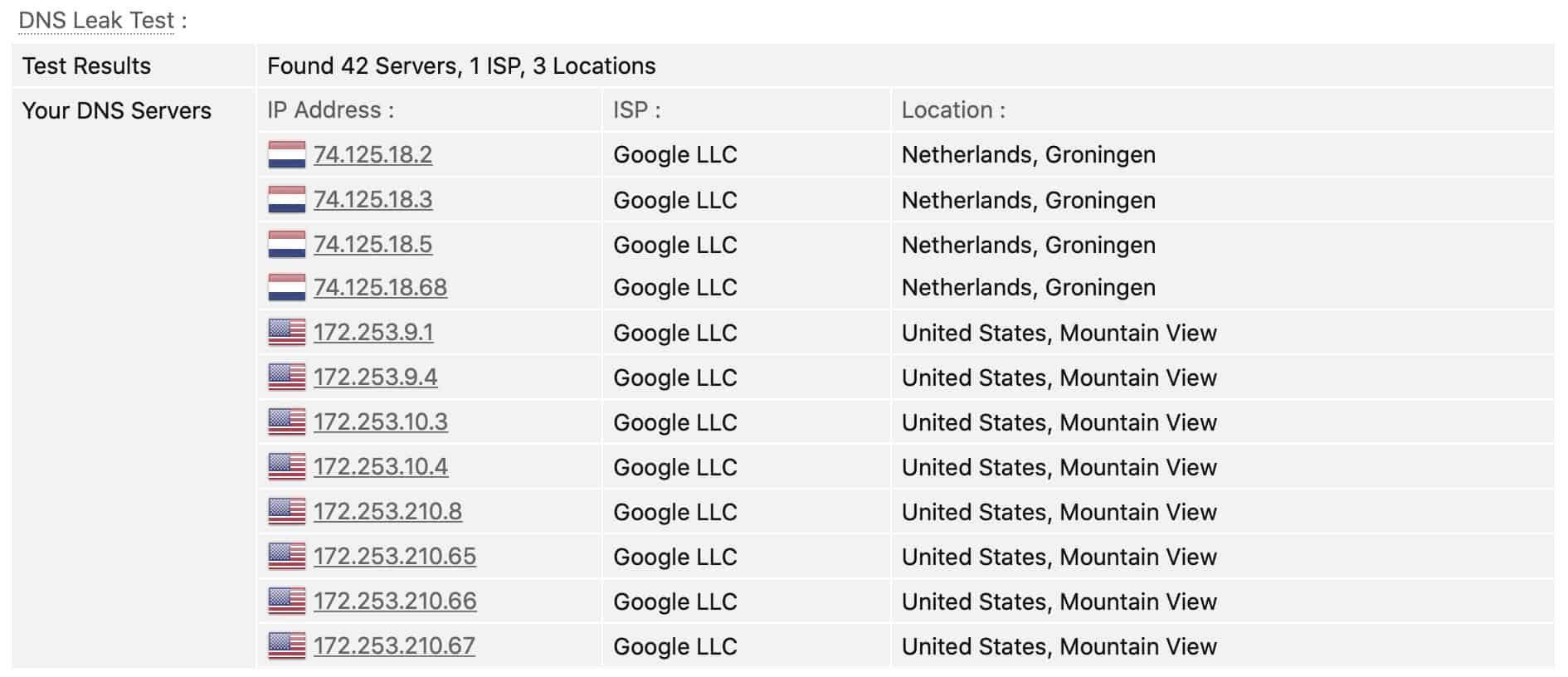1568x677 pixels.
Task: Click the Found 42 Servers results text
Action: pos(461,66)
